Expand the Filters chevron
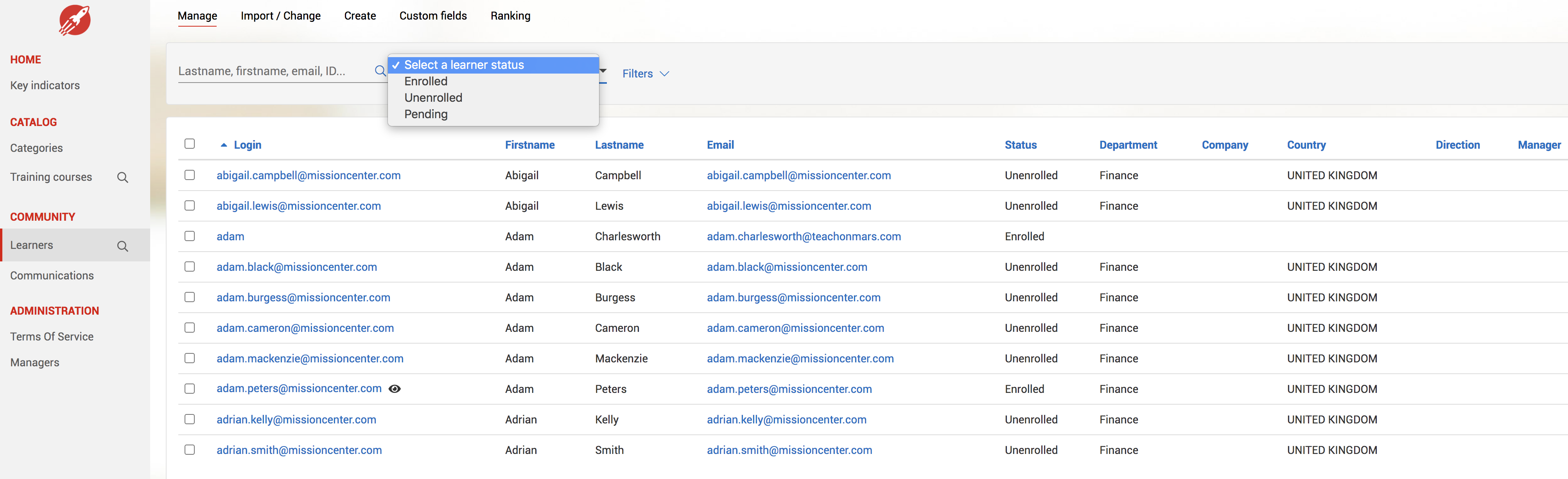1568x479 pixels. tap(665, 74)
